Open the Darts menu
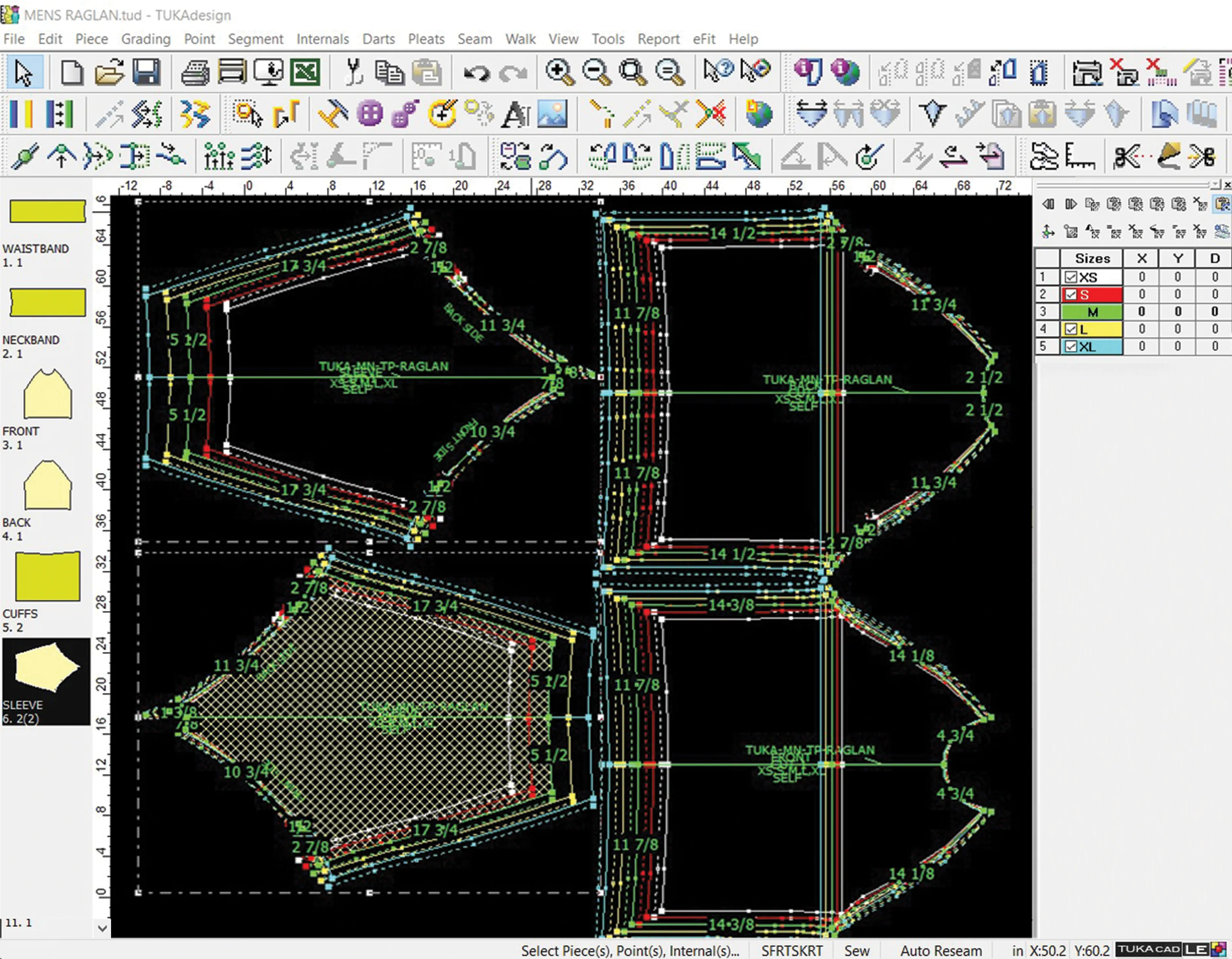Image resolution: width=1232 pixels, height=959 pixels. coord(378,39)
